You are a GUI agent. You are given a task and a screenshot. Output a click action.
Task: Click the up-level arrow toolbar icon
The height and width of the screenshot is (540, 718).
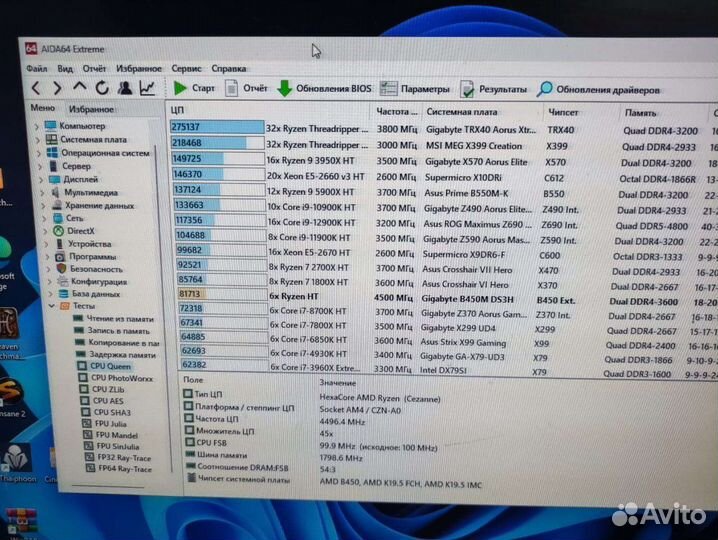(x=80, y=87)
